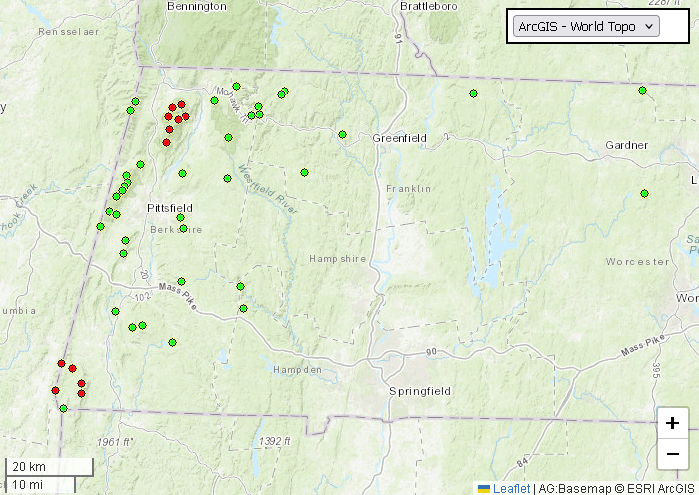Select the northernmost red marker in the southwest cluster
The height and width of the screenshot is (495, 699).
click(x=62, y=364)
